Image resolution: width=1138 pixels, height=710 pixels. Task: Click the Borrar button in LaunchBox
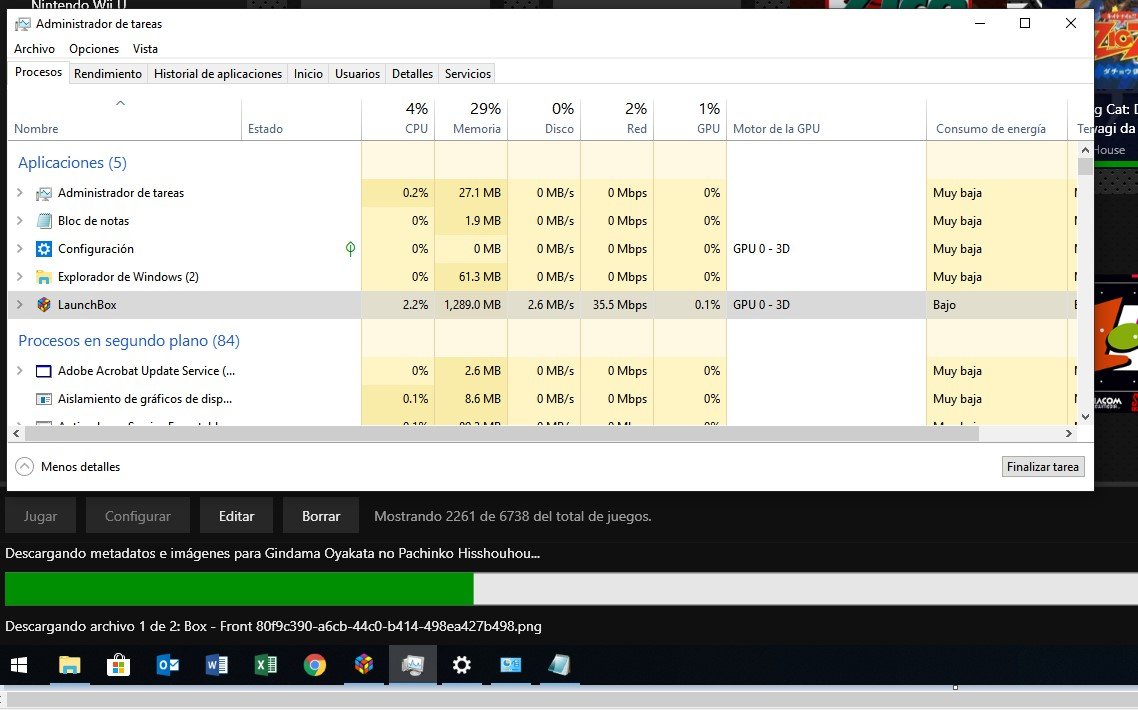pyautogui.click(x=322, y=516)
